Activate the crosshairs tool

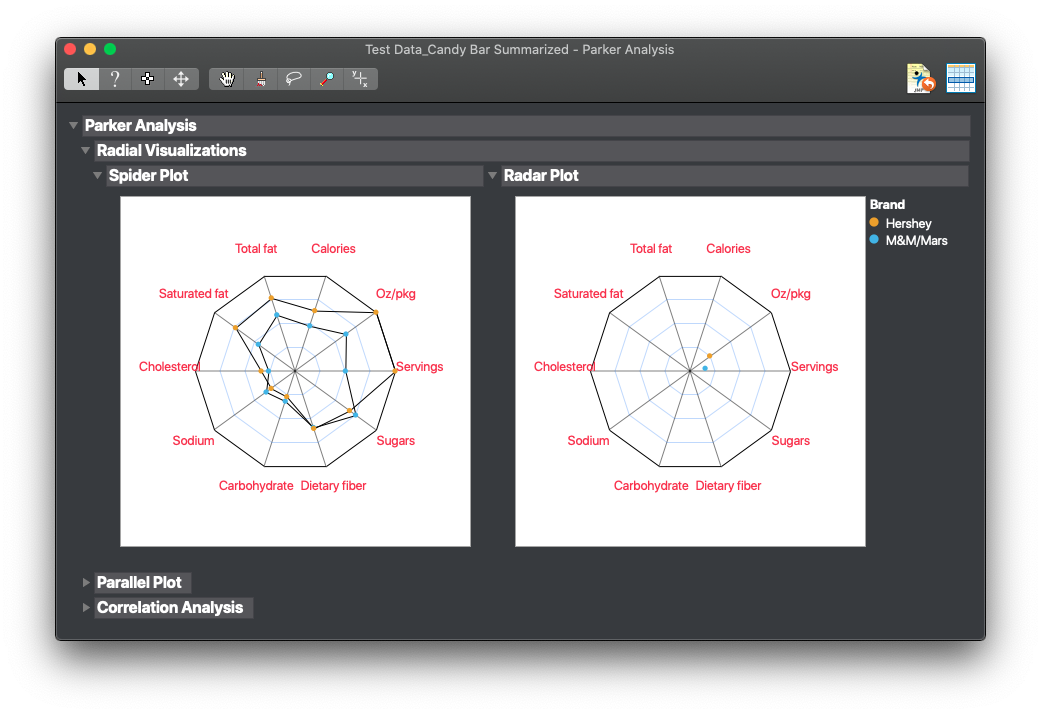pos(360,79)
